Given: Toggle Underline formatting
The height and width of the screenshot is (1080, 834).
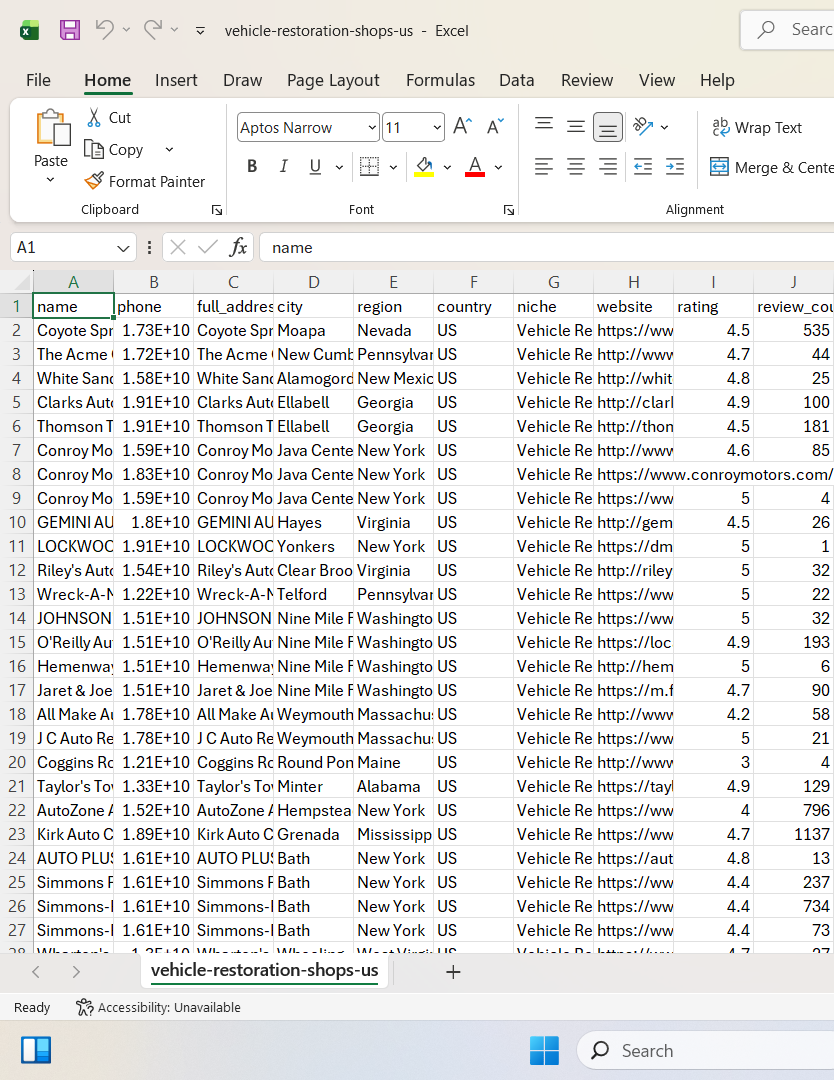Looking at the screenshot, I should point(315,167).
